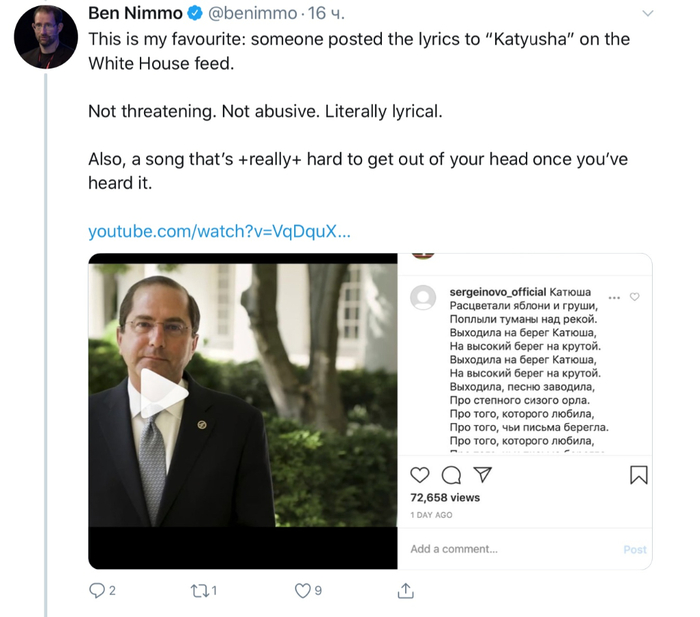Open the comment's three-dot options
This screenshot has width=700, height=617.
click(614, 298)
